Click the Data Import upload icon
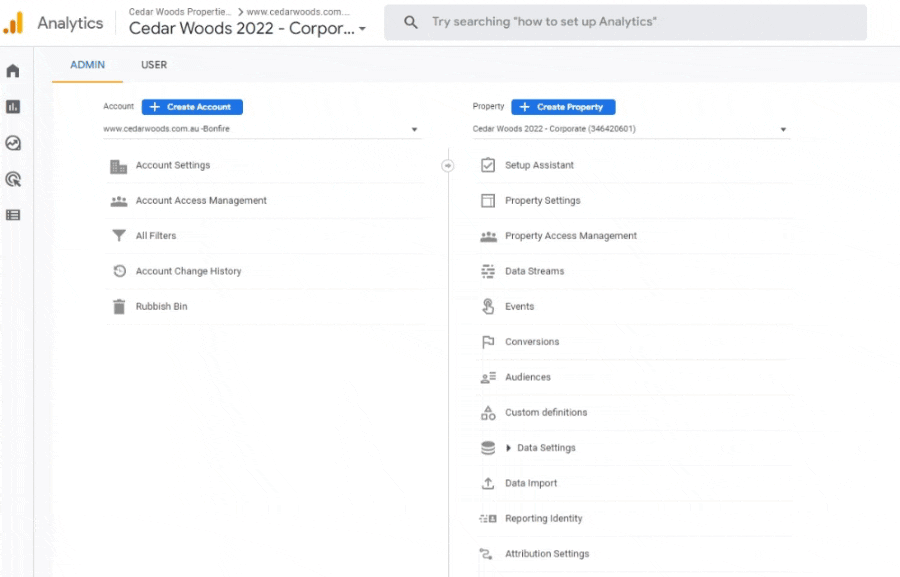This screenshot has width=900, height=577. point(488,483)
